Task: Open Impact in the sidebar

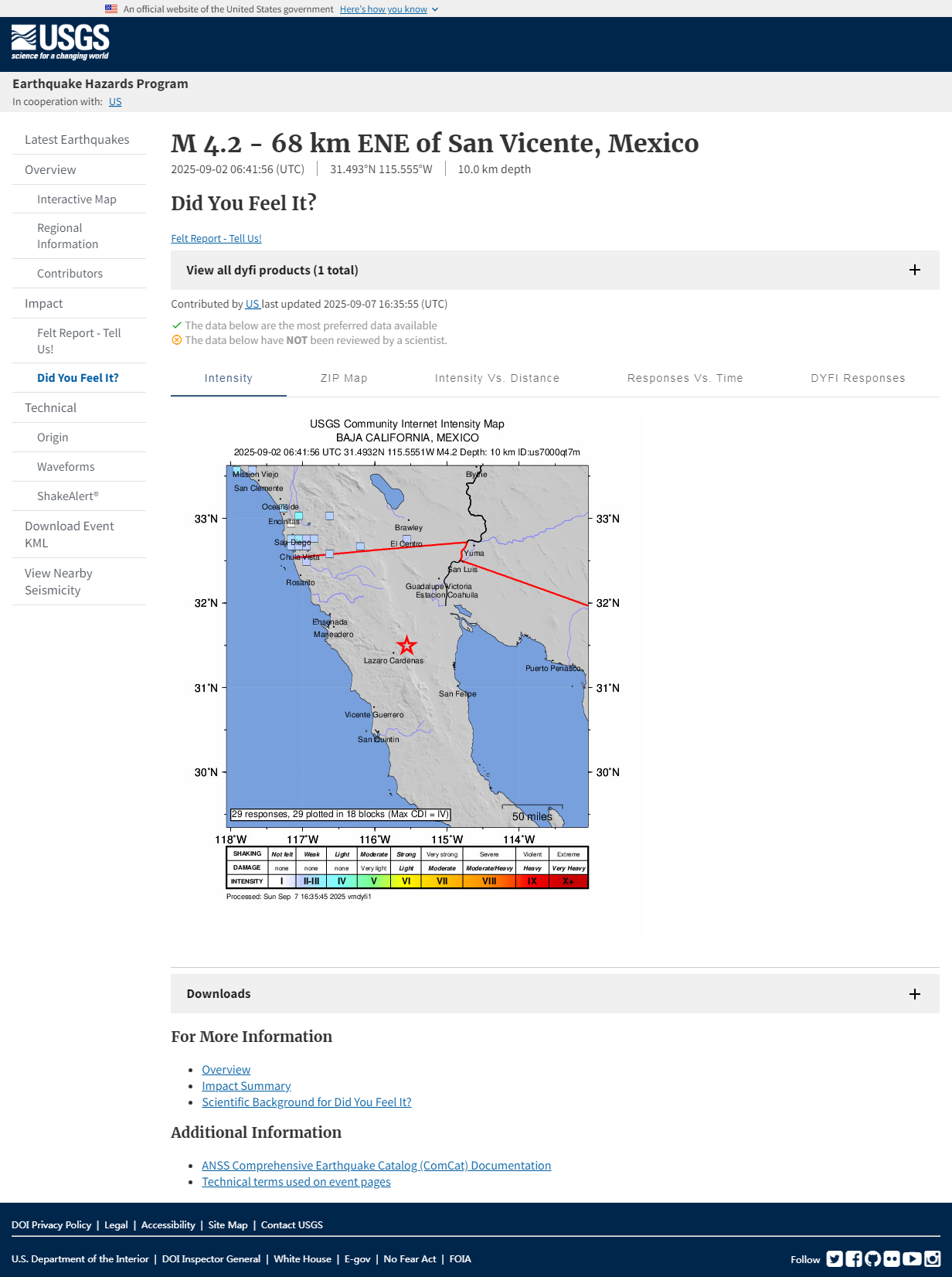Action: (79, 304)
